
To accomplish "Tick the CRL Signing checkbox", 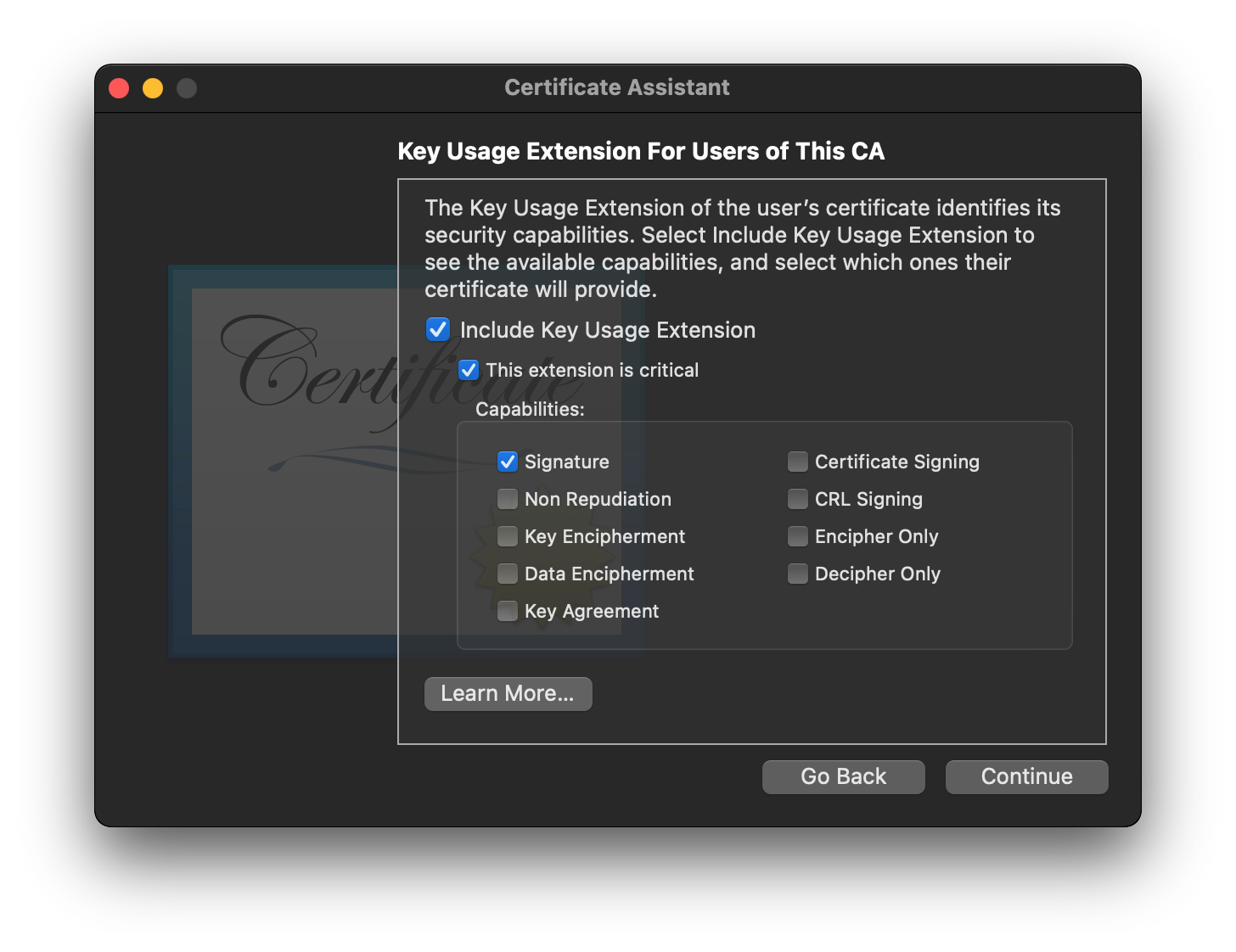I will [x=798, y=499].
